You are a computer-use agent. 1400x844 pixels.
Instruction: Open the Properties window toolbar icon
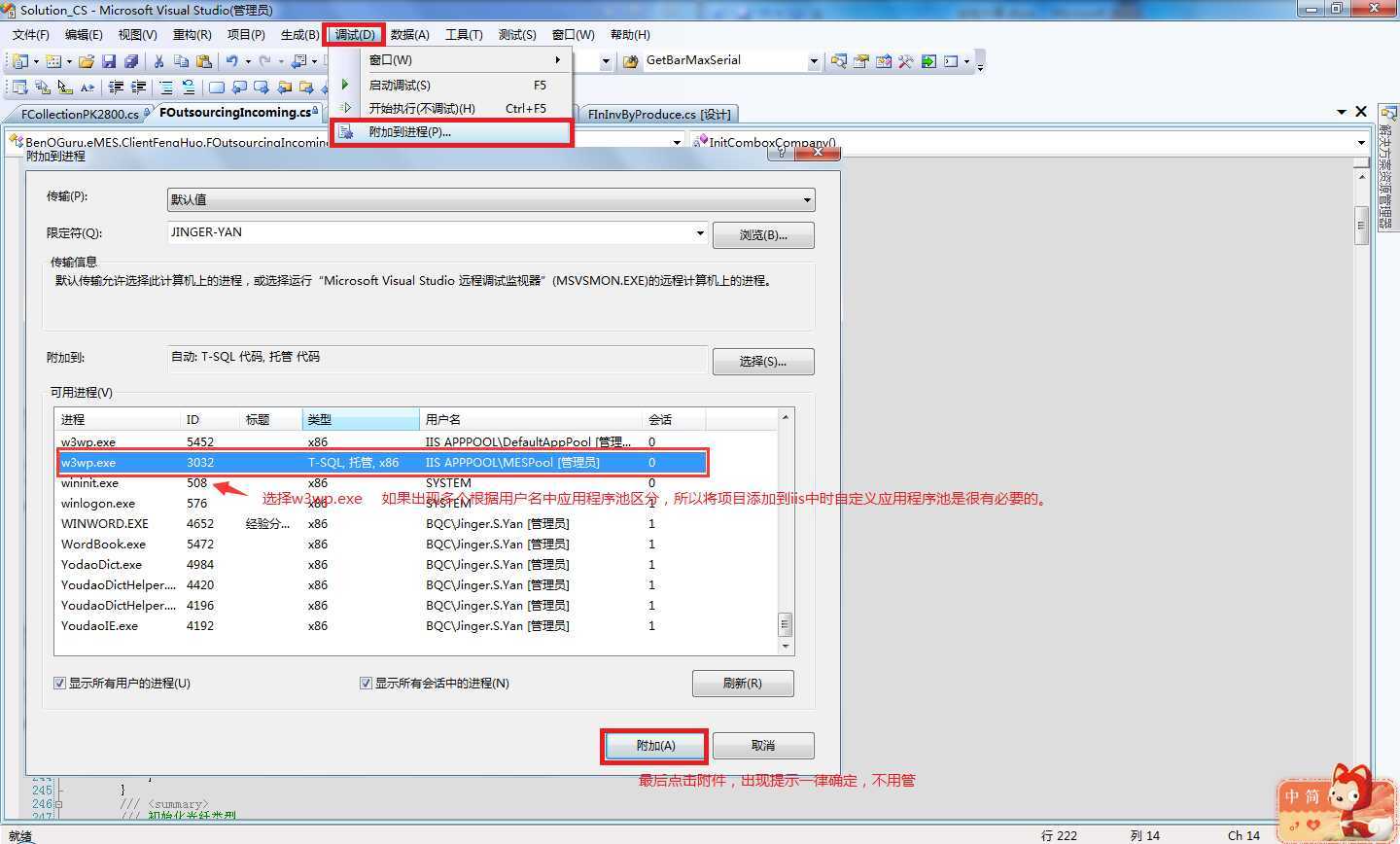[x=861, y=61]
